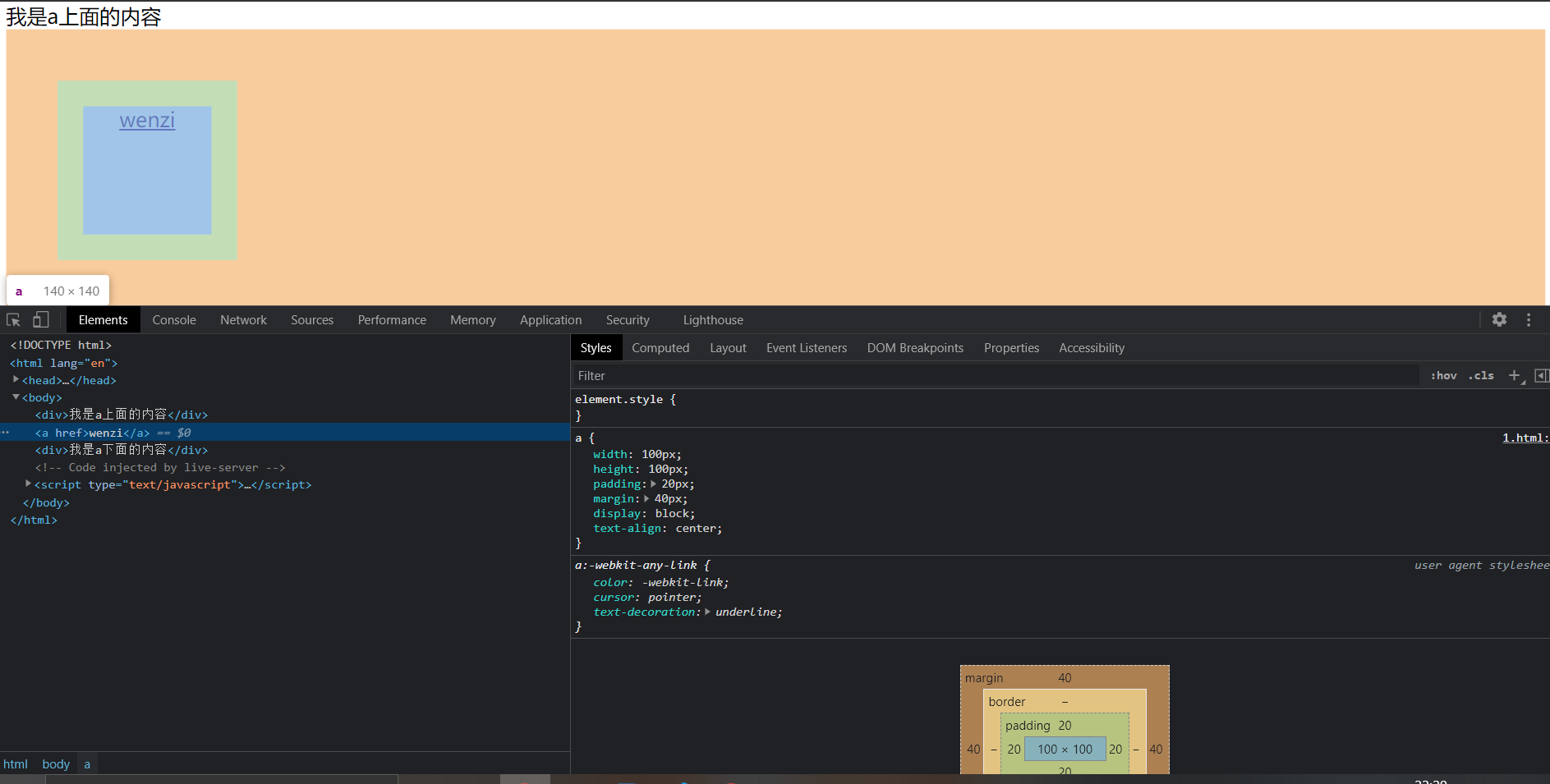Screen dimensions: 1550x784
Task: Focus the styles Filter input
Action: [x=996, y=376]
